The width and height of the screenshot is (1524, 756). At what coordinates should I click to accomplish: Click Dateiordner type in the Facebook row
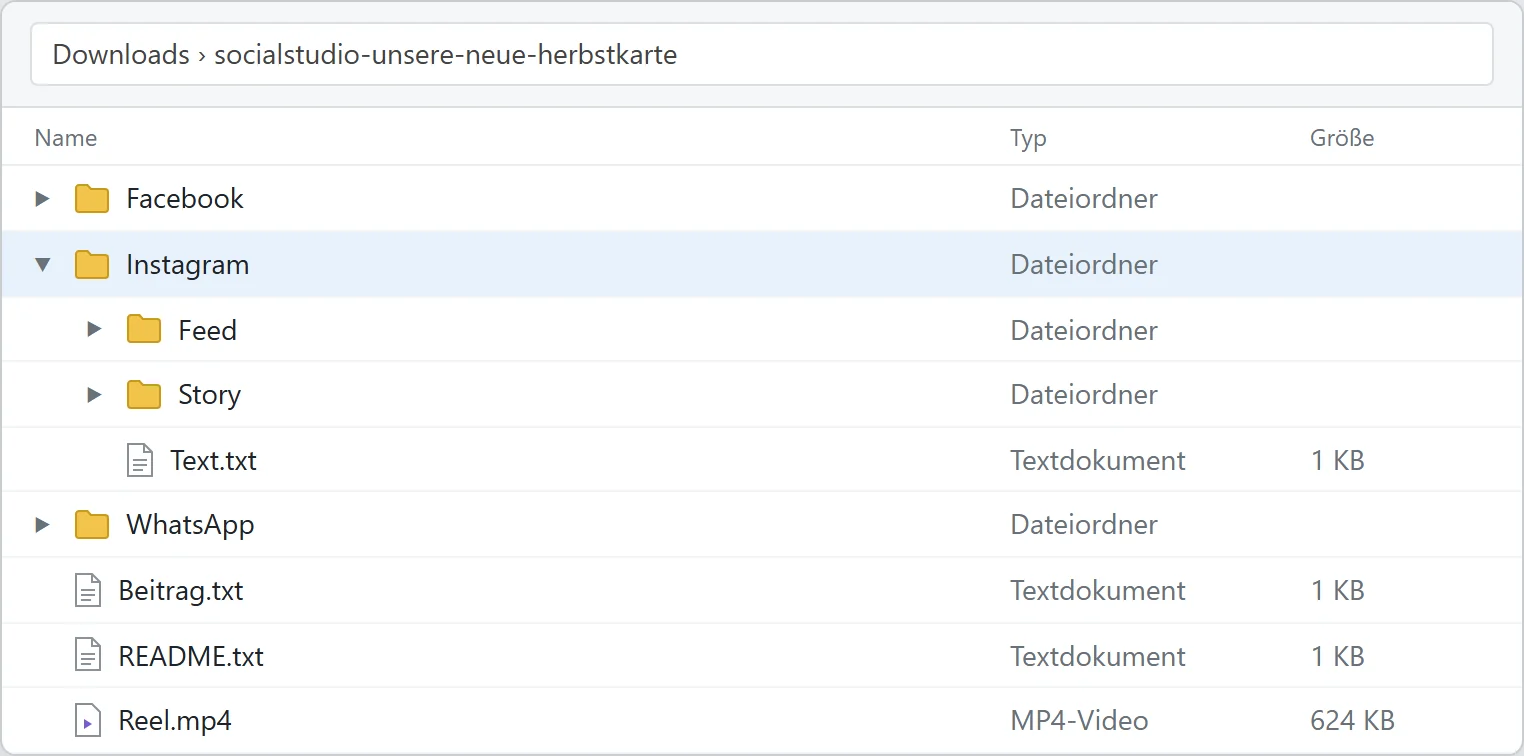click(x=1084, y=199)
